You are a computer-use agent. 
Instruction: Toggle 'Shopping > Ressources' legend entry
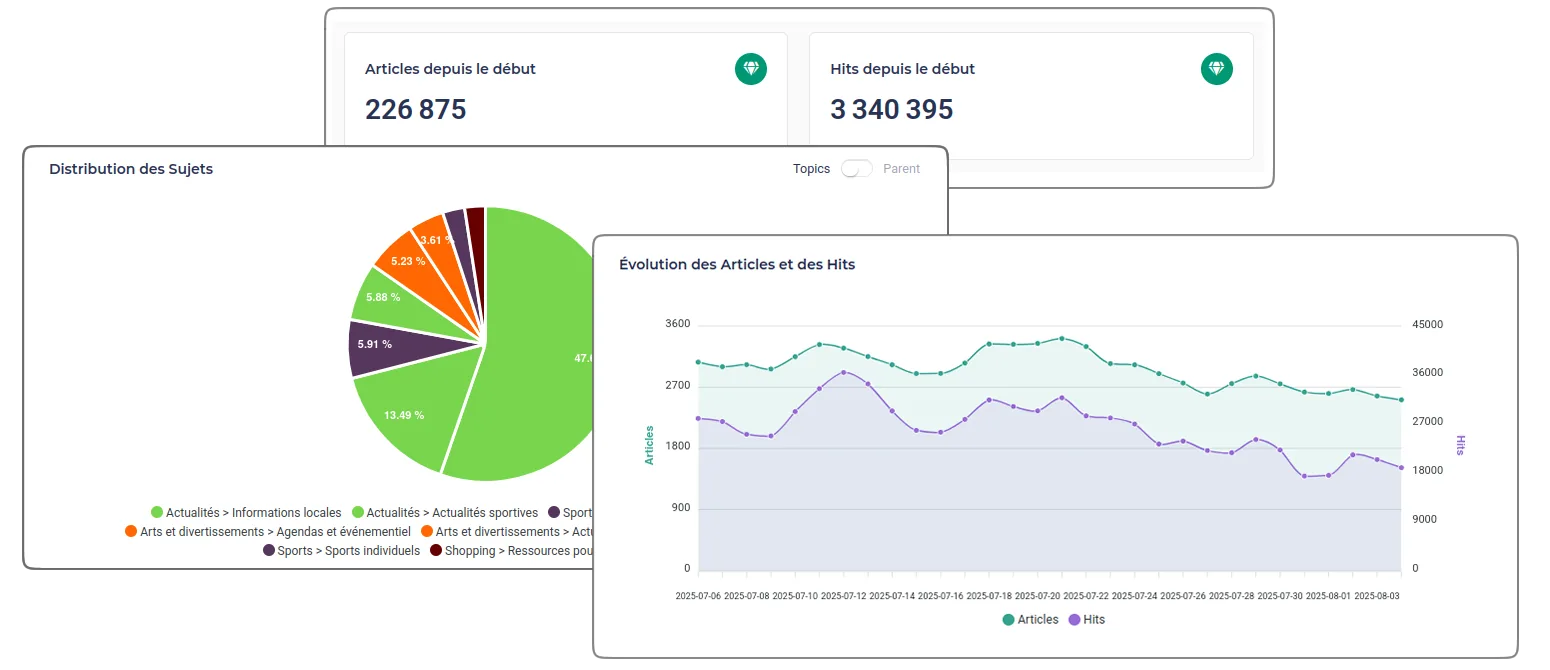click(512, 551)
